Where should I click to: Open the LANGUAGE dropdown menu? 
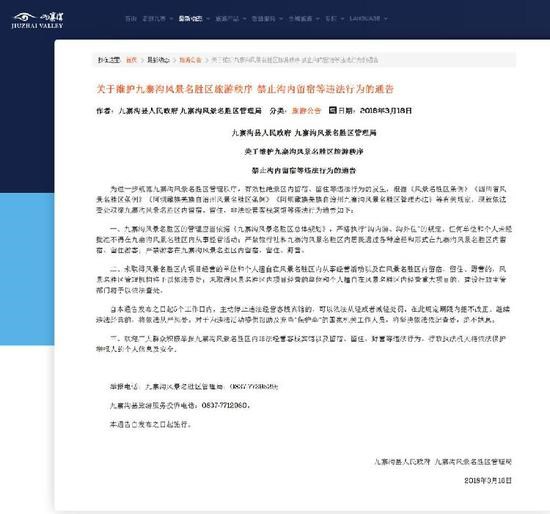click(x=368, y=19)
